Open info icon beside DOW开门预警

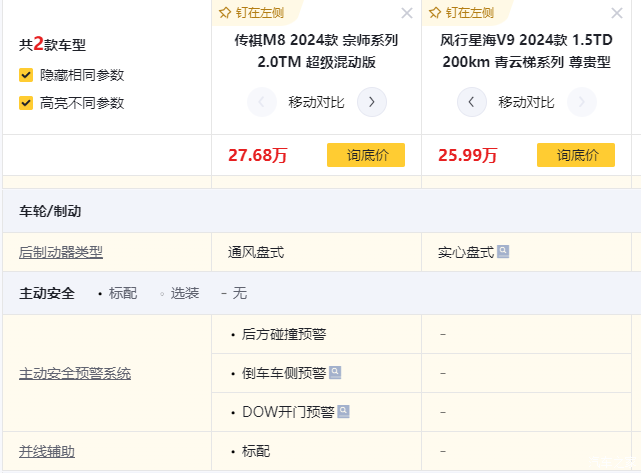[x=343, y=411]
